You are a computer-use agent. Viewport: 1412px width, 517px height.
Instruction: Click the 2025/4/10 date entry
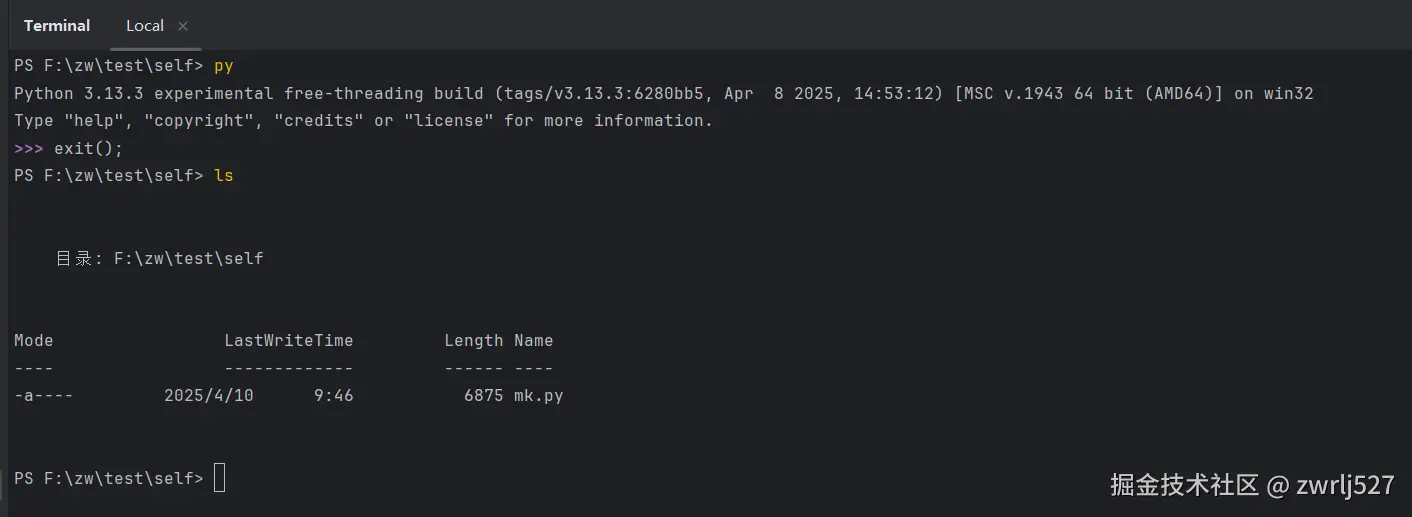[208, 395]
